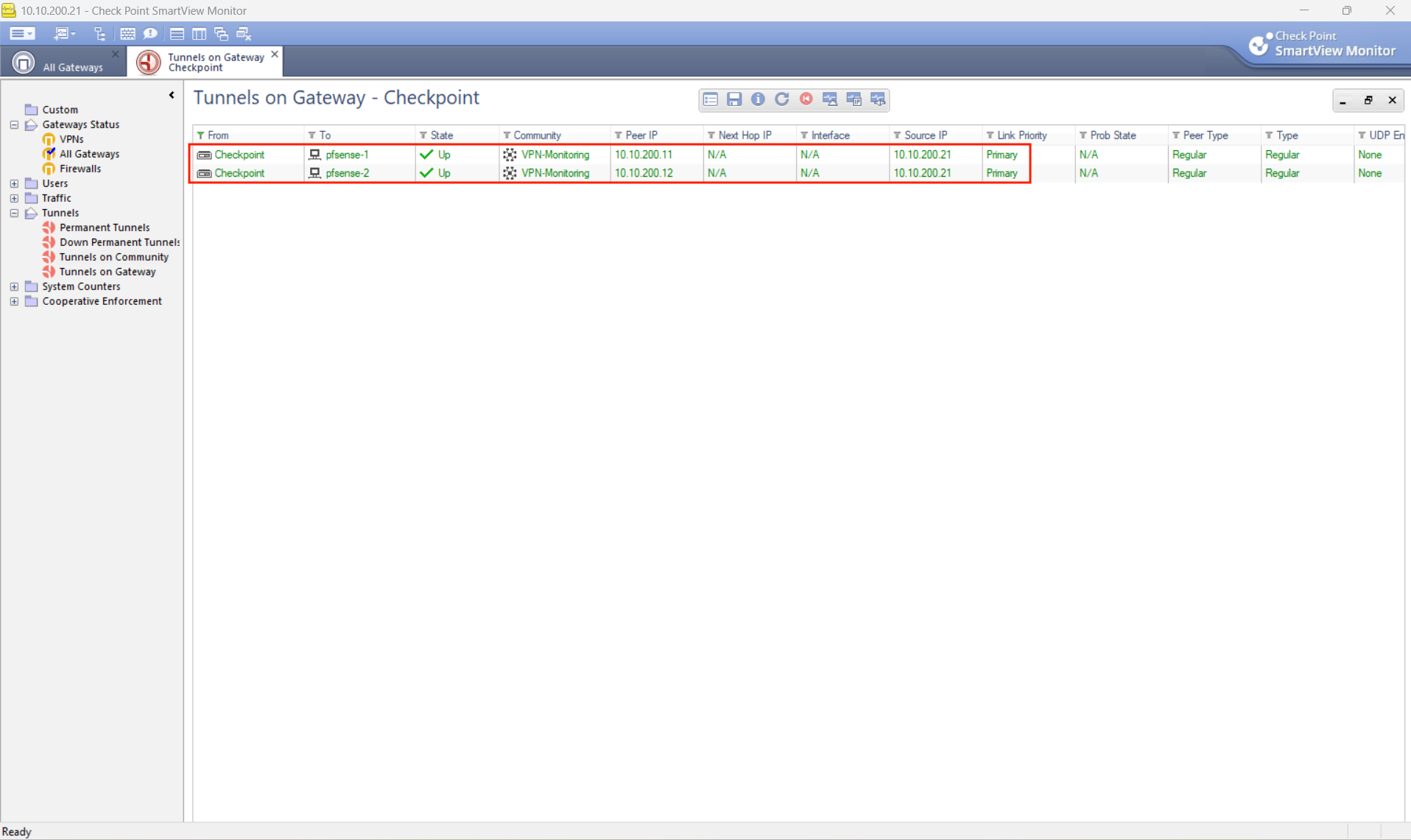
Task: Sort by the Link Priority column header
Action: point(1028,135)
